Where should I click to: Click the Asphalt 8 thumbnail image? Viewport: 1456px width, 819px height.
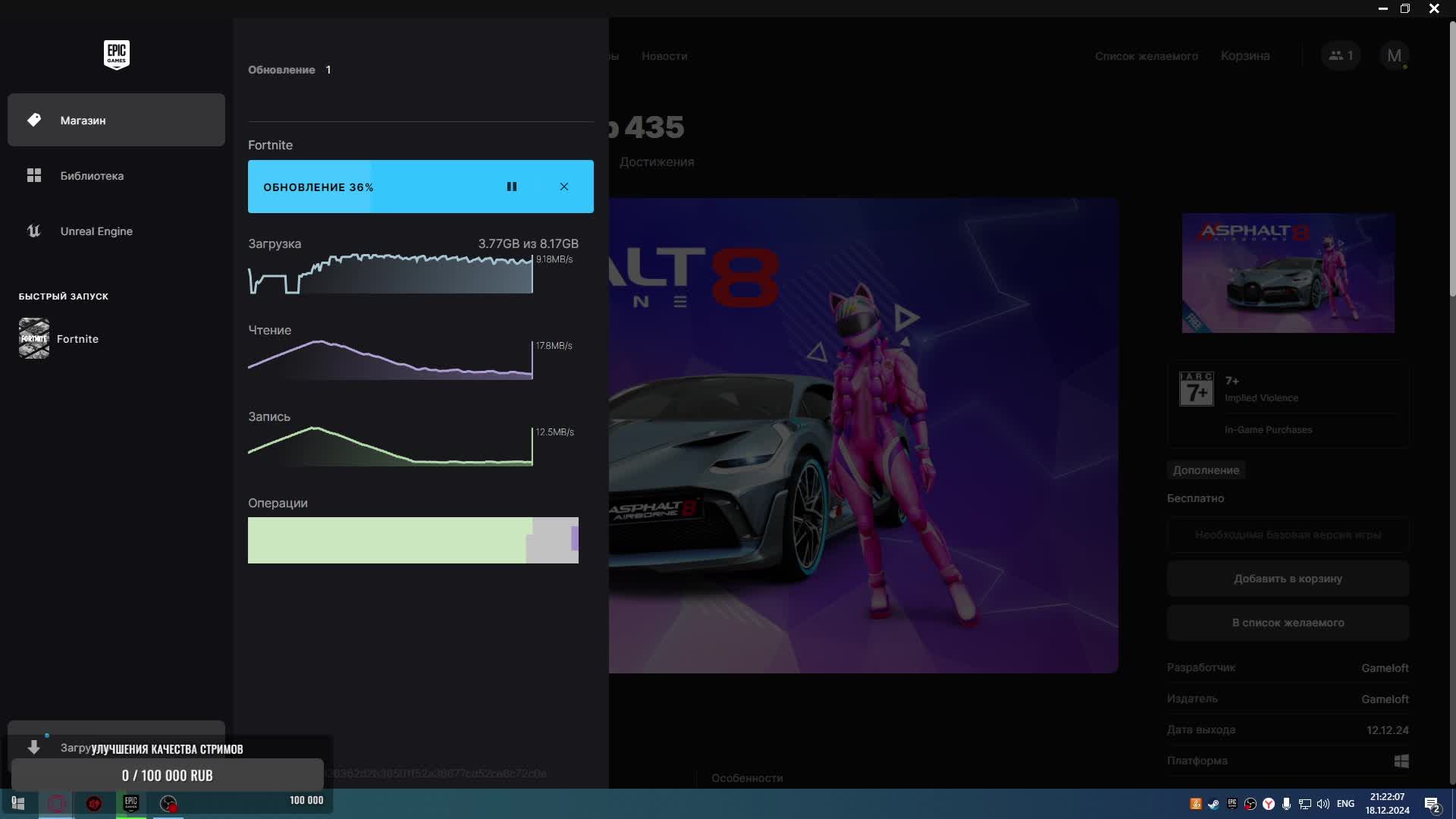(1287, 273)
